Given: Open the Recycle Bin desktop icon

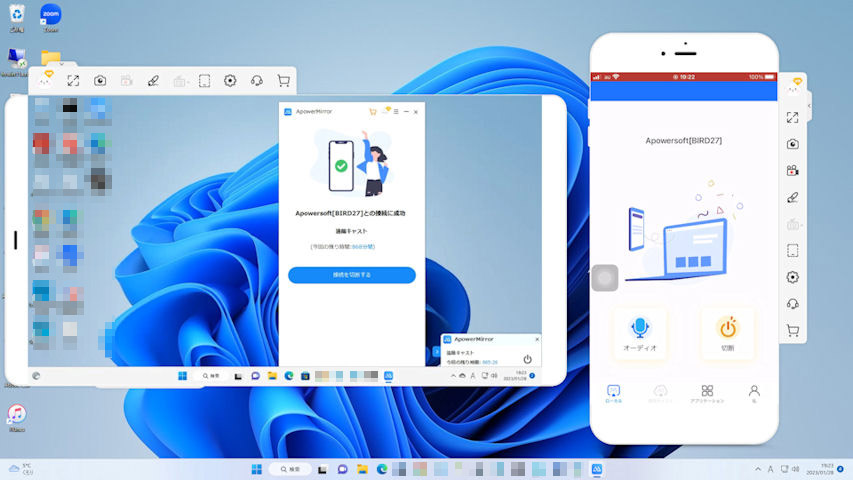Looking at the screenshot, I should pyautogui.click(x=17, y=19).
